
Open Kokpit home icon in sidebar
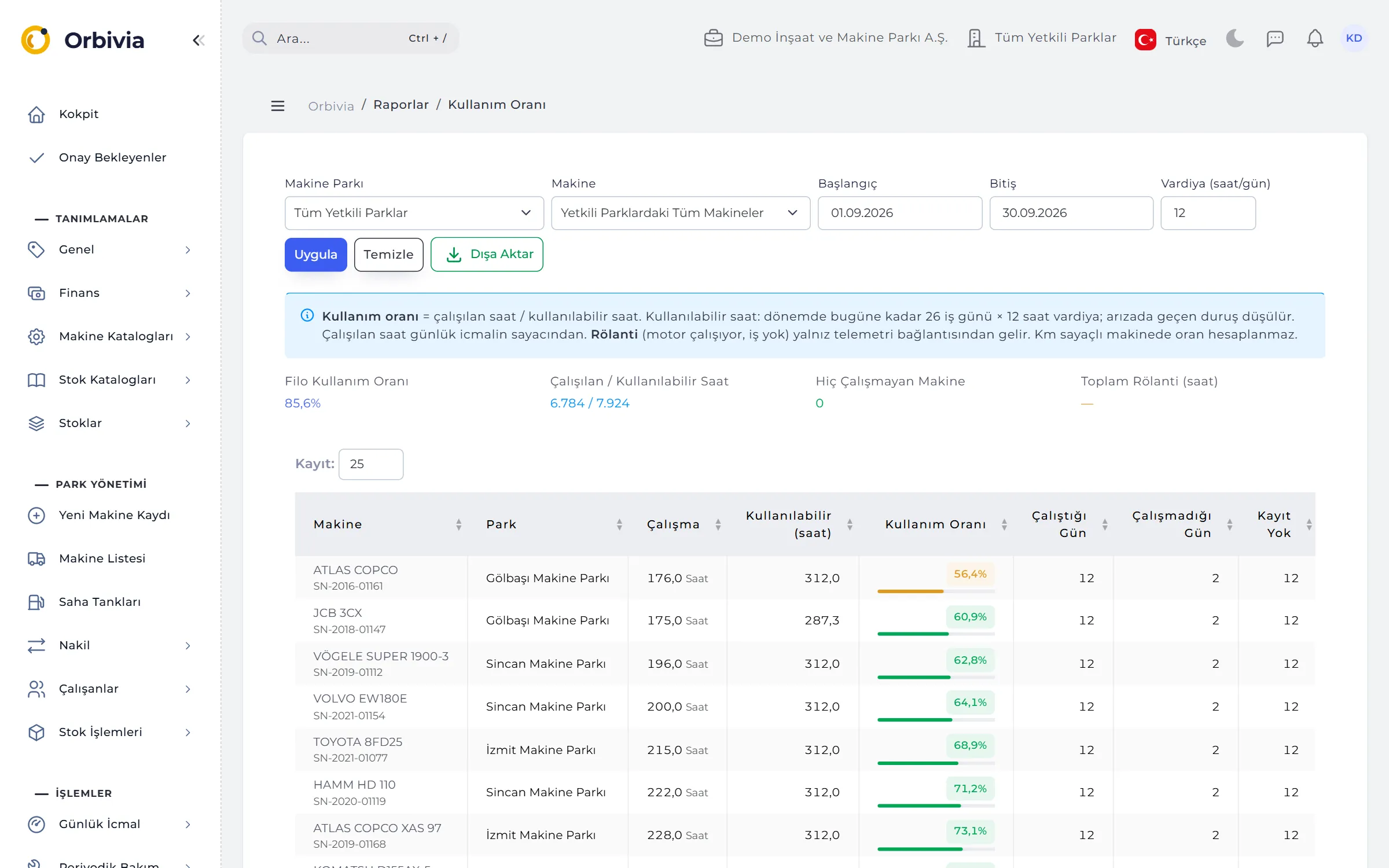[x=36, y=115]
